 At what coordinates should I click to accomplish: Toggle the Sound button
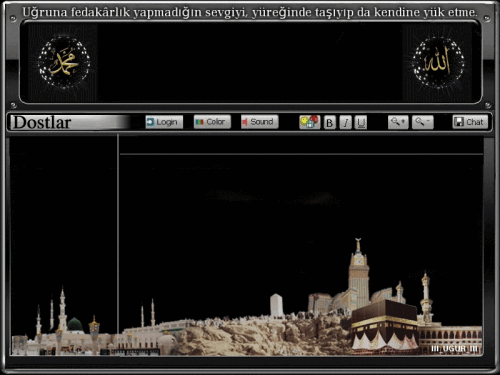(x=260, y=122)
